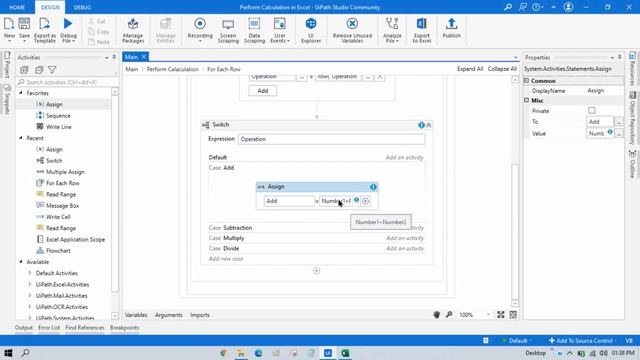Click the pan hand tool icon
Screen dimensions: 640x360
pos(437,315)
